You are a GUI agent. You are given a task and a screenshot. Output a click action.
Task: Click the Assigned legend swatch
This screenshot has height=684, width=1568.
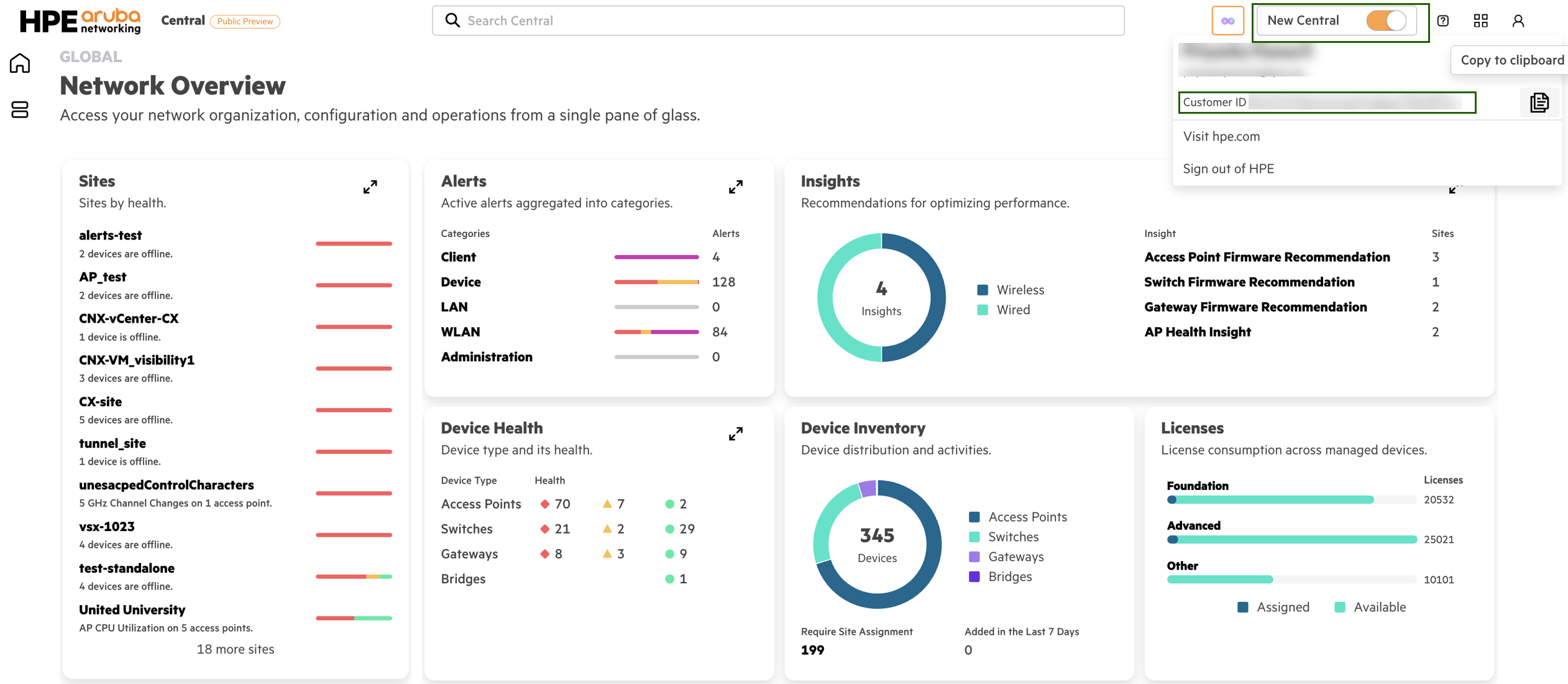click(1243, 607)
